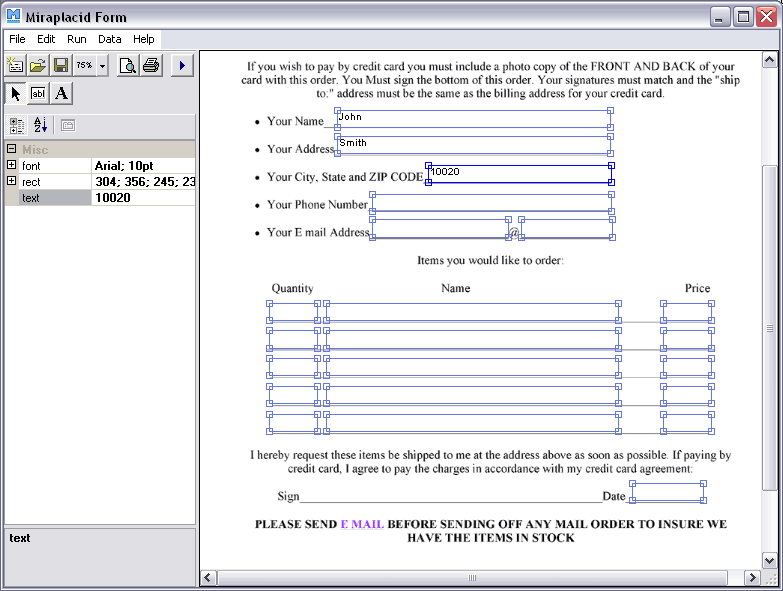
Task: Expand the font property node
Action: click(11, 166)
